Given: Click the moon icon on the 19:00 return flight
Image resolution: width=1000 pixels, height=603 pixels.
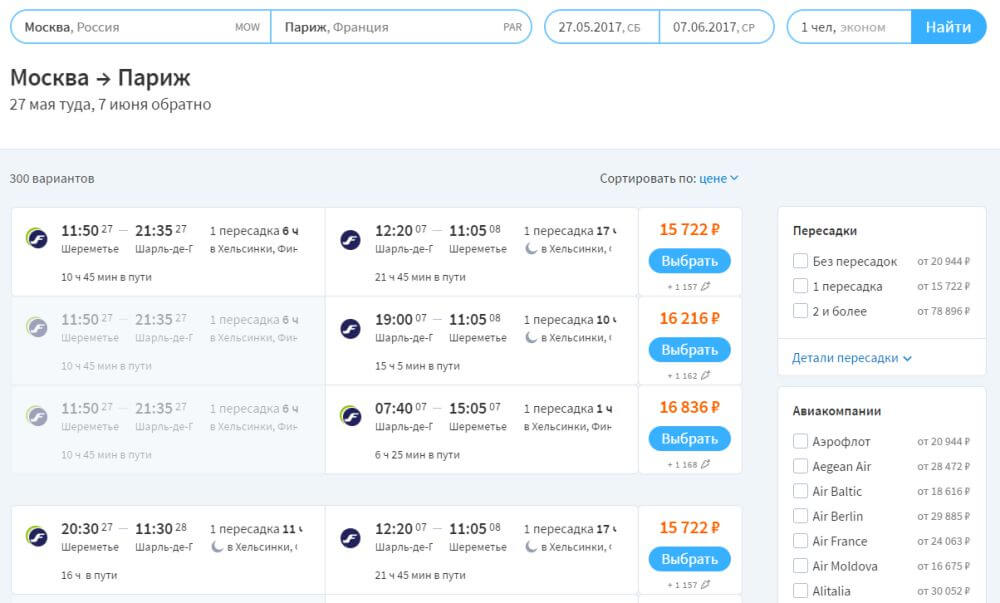Looking at the screenshot, I should [531, 337].
